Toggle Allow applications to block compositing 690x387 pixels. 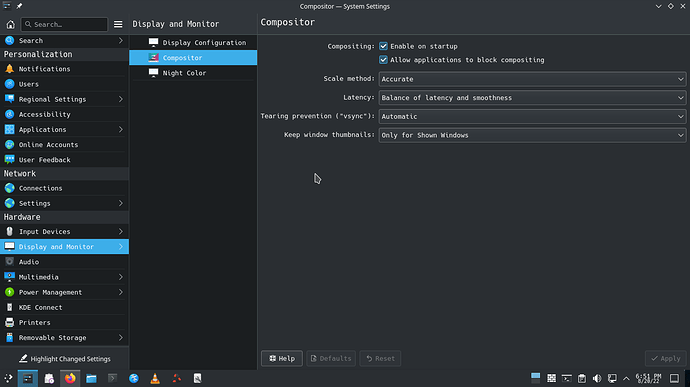383,60
